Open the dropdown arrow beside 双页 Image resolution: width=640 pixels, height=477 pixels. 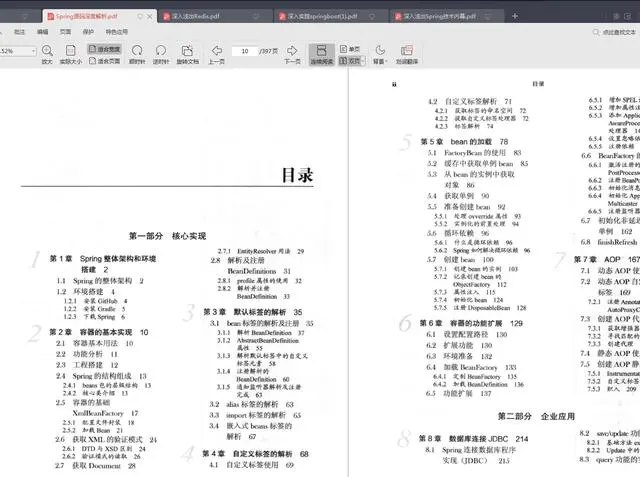tap(363, 61)
